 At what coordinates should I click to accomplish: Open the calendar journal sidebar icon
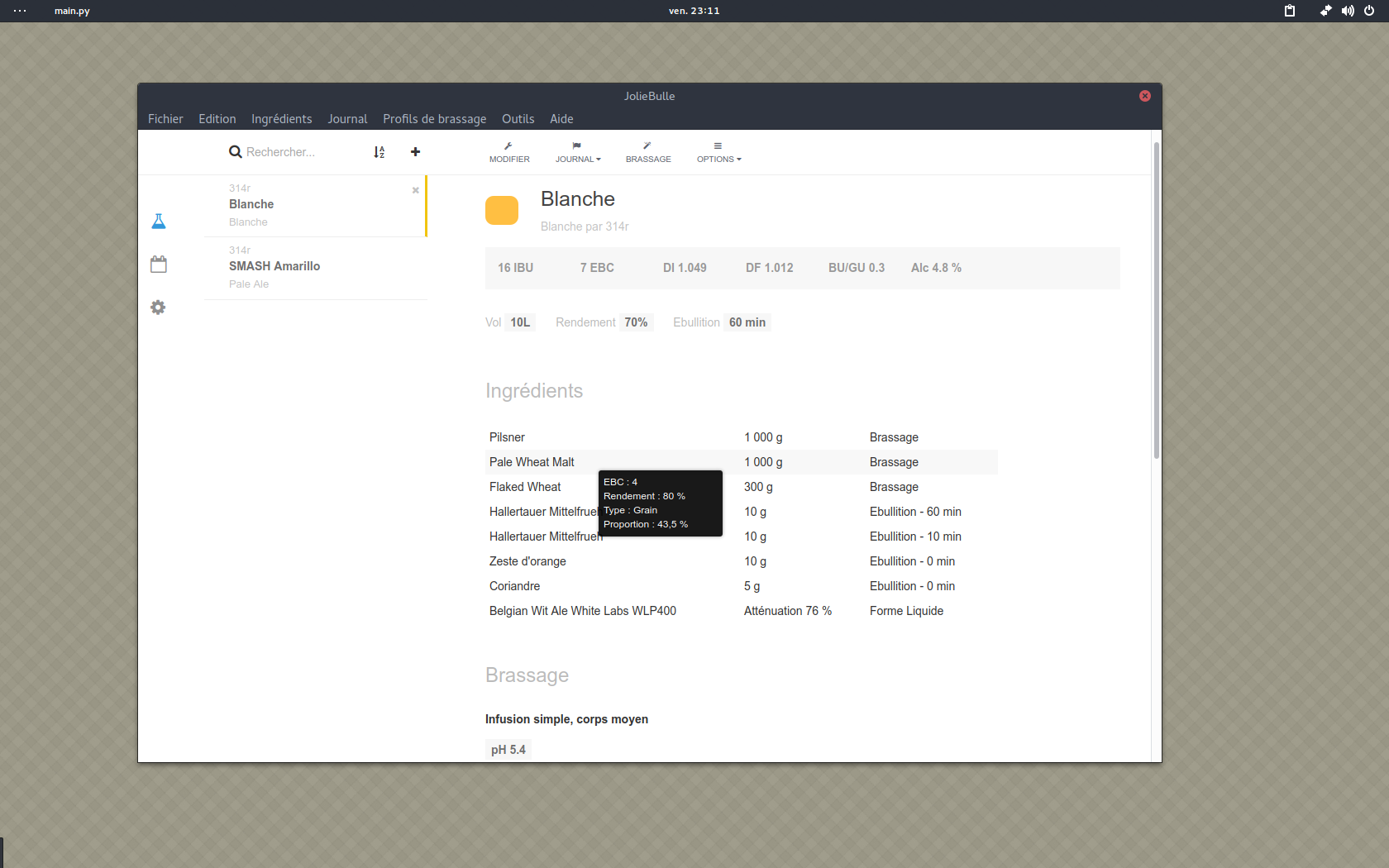tap(159, 265)
